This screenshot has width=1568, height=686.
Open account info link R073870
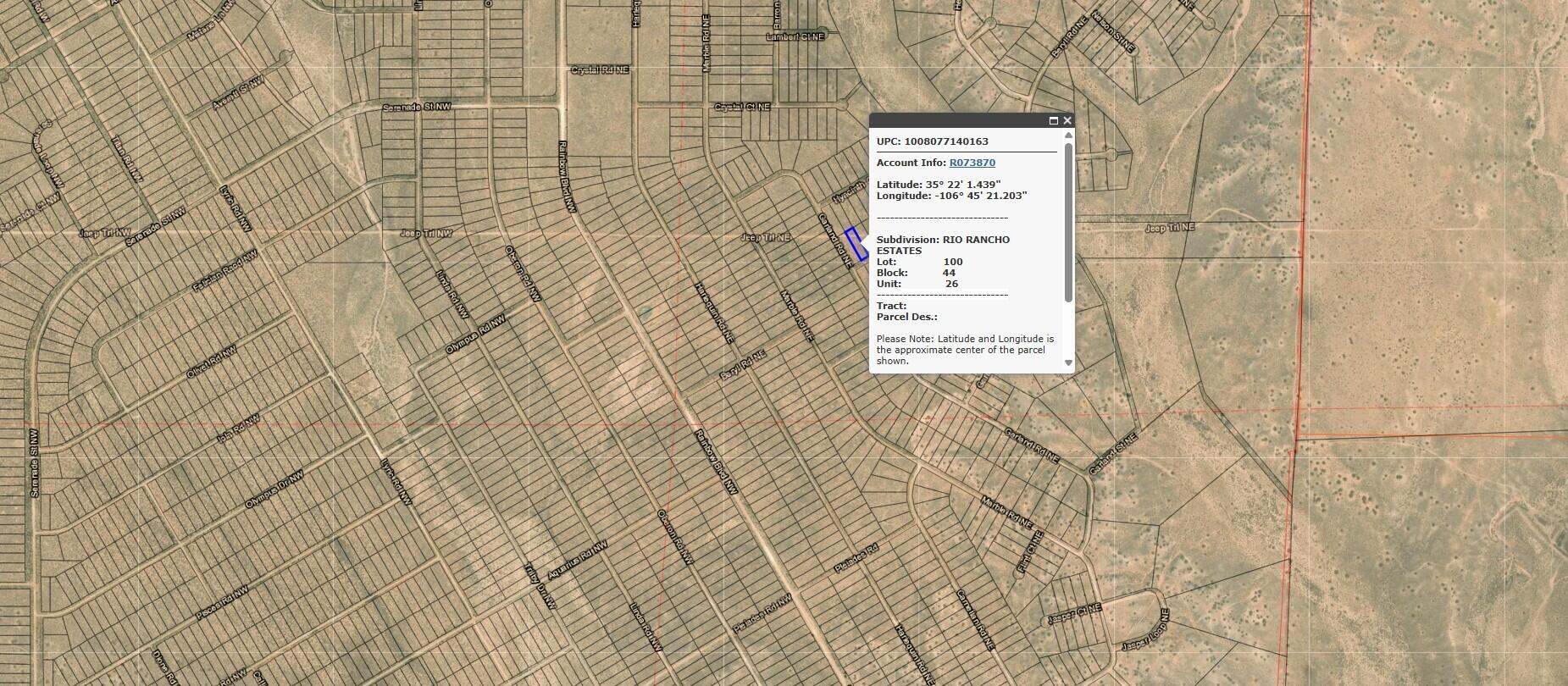pos(972,163)
